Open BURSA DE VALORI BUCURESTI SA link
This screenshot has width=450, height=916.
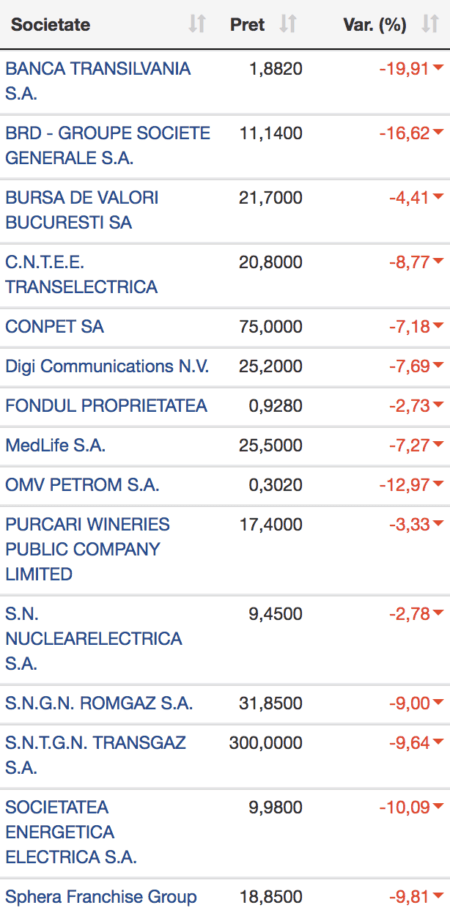coord(82,210)
